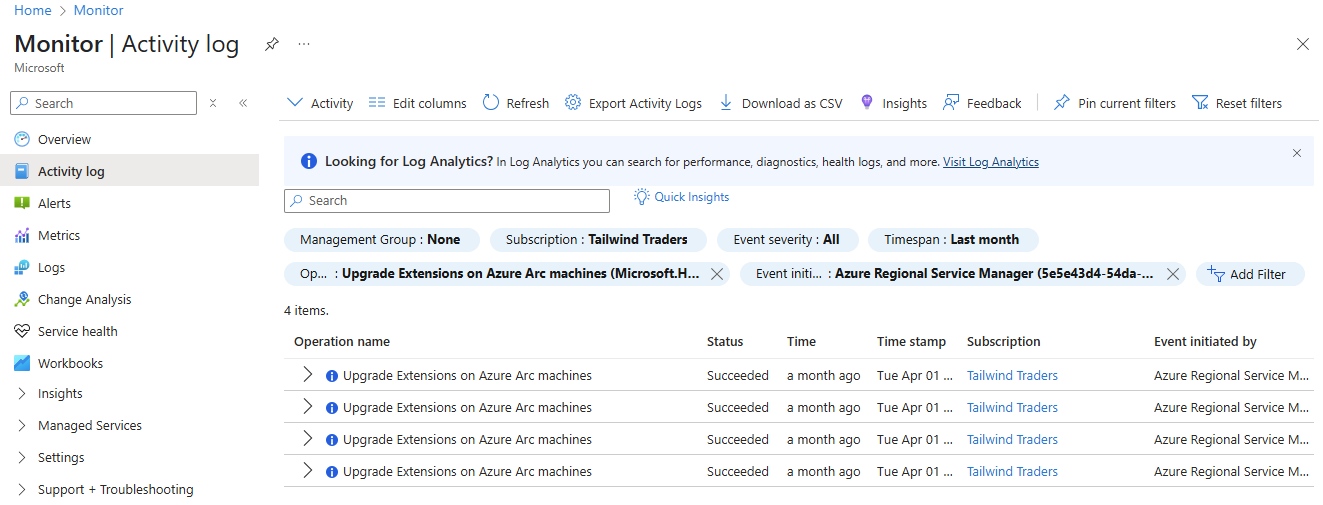Change the Management Group filter
The height and width of the screenshot is (505, 1323).
381,240
